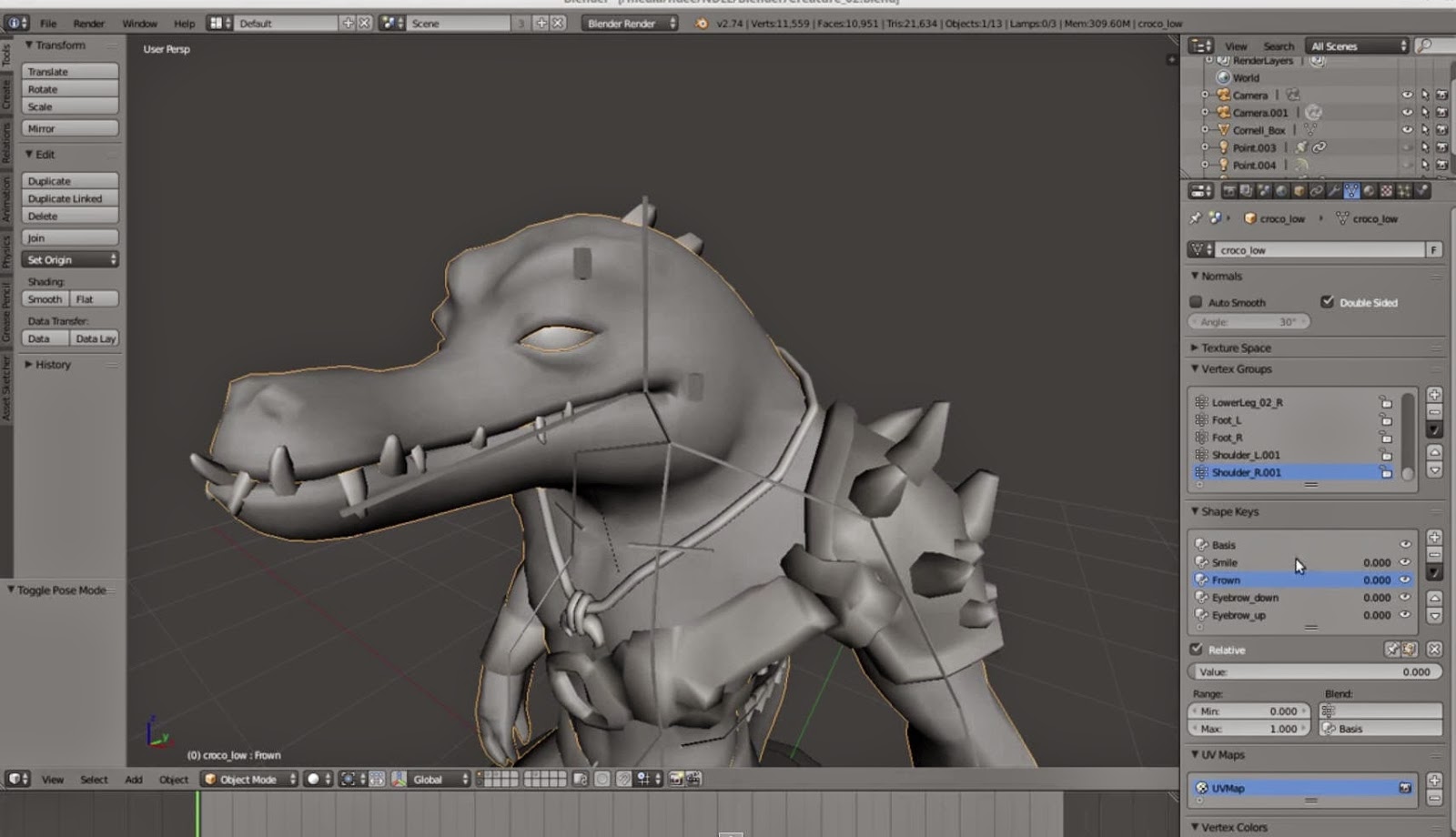This screenshot has height=837, width=1456.
Task: Open the Blender Render engine dropdown
Action: tap(630, 24)
